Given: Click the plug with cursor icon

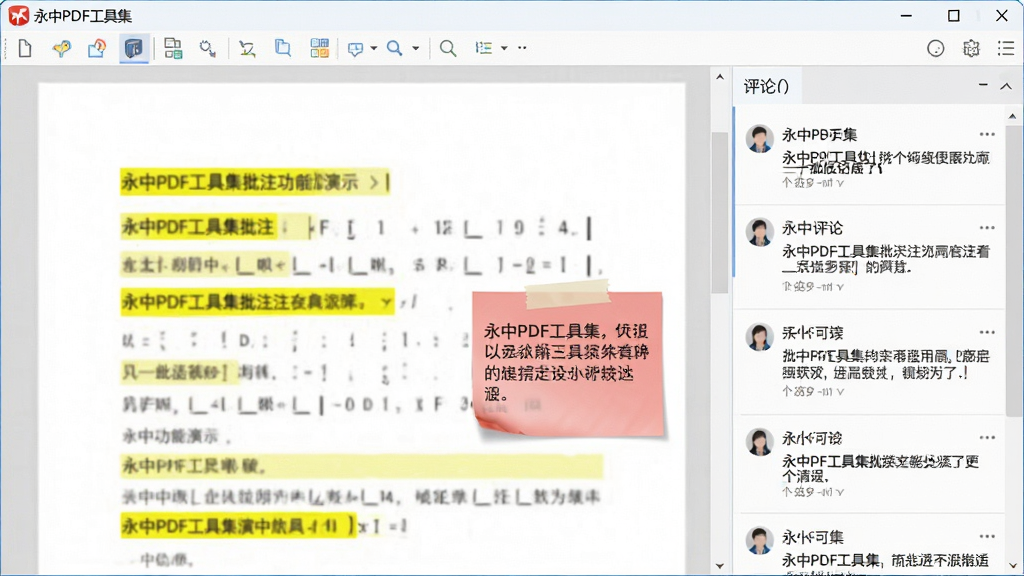Looking at the screenshot, I should [x=208, y=48].
